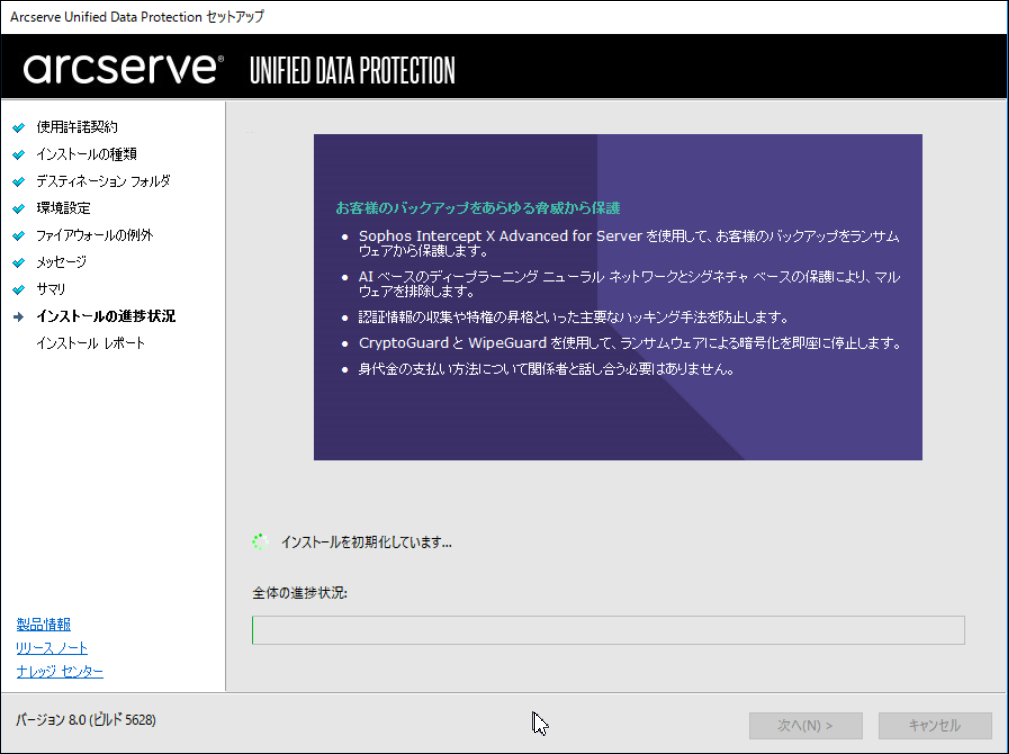Image resolution: width=1009 pixels, height=754 pixels.
Task: Open the リリース ノート link
Action: pyautogui.click(x=51, y=648)
